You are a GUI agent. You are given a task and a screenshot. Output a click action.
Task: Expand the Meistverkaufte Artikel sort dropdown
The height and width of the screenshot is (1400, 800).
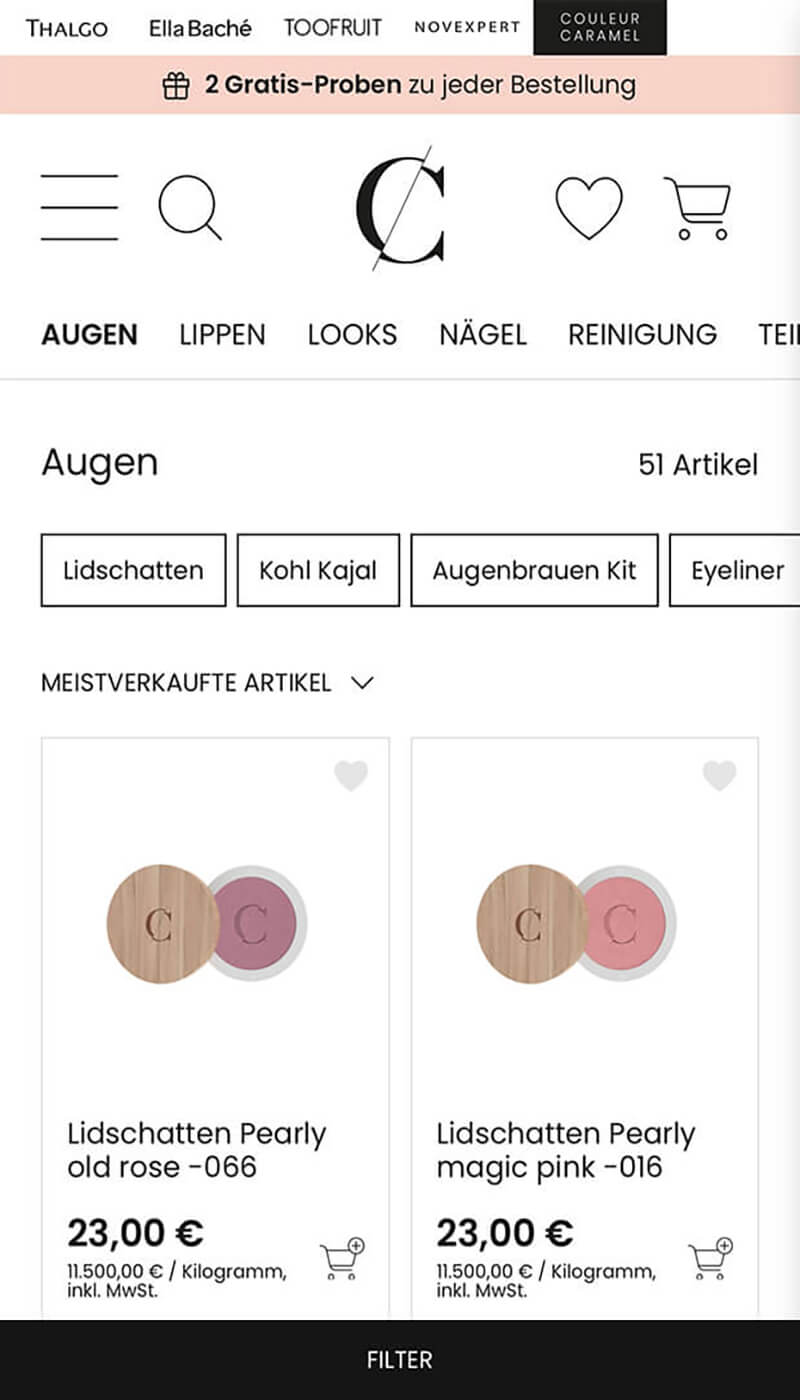point(207,683)
